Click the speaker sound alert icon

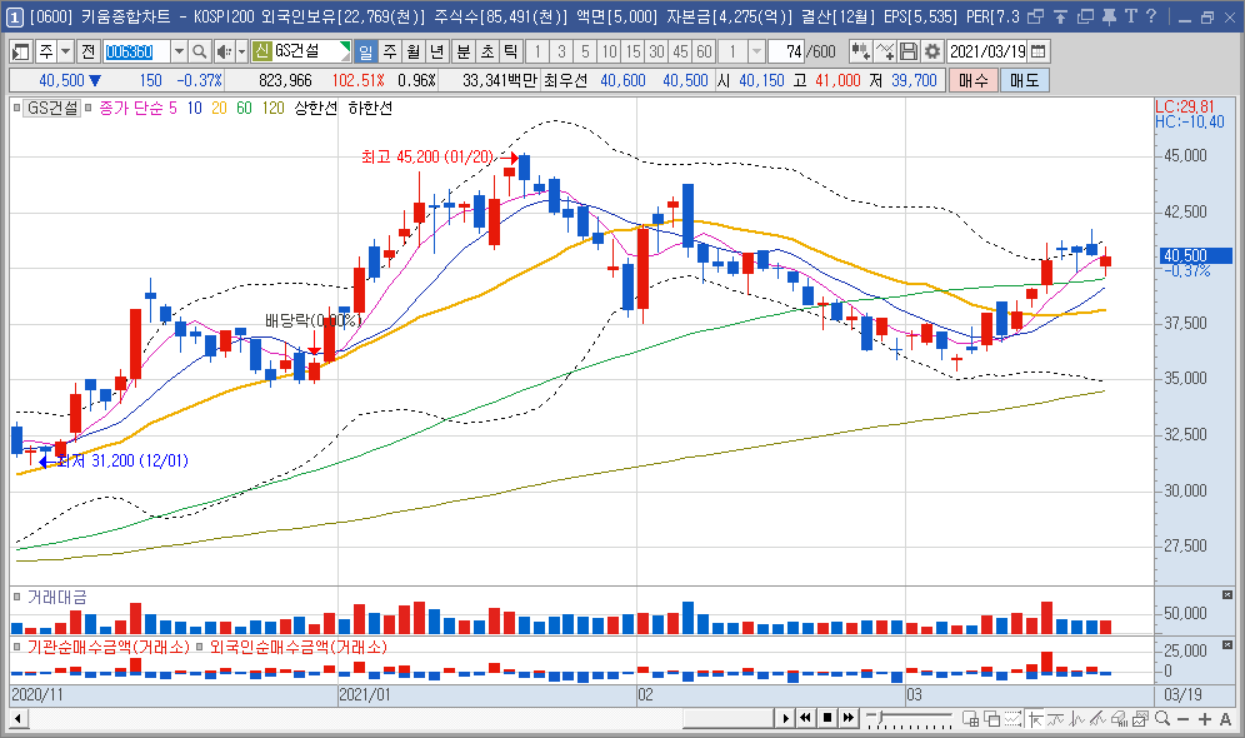click(x=224, y=51)
